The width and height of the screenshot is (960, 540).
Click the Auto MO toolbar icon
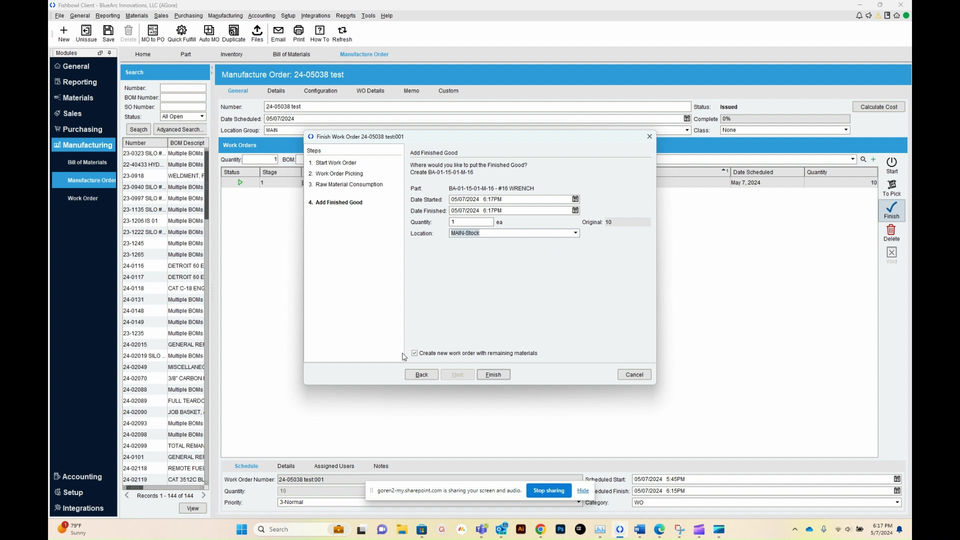(x=209, y=34)
